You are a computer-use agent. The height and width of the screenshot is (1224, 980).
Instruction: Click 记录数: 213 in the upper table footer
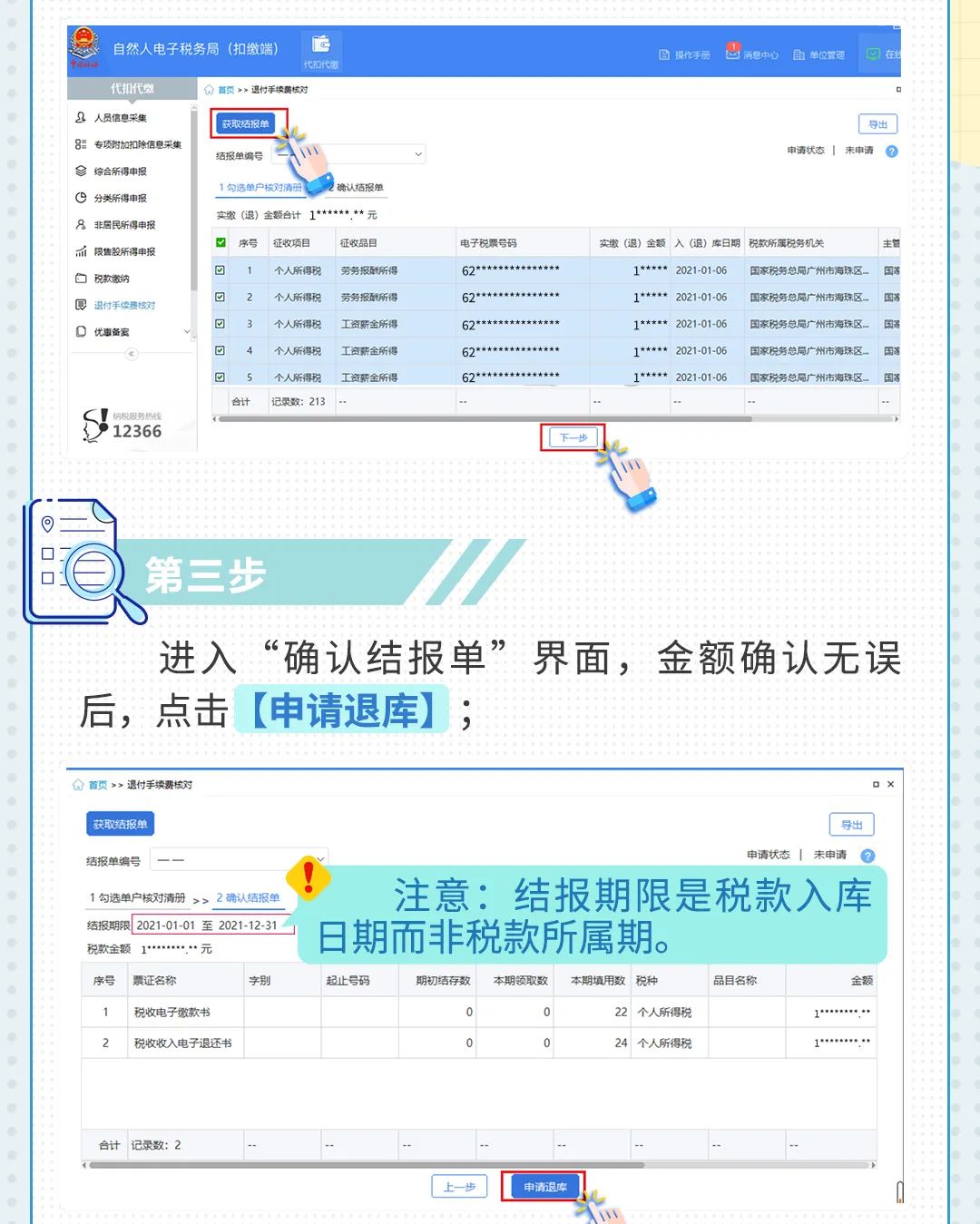click(x=298, y=401)
